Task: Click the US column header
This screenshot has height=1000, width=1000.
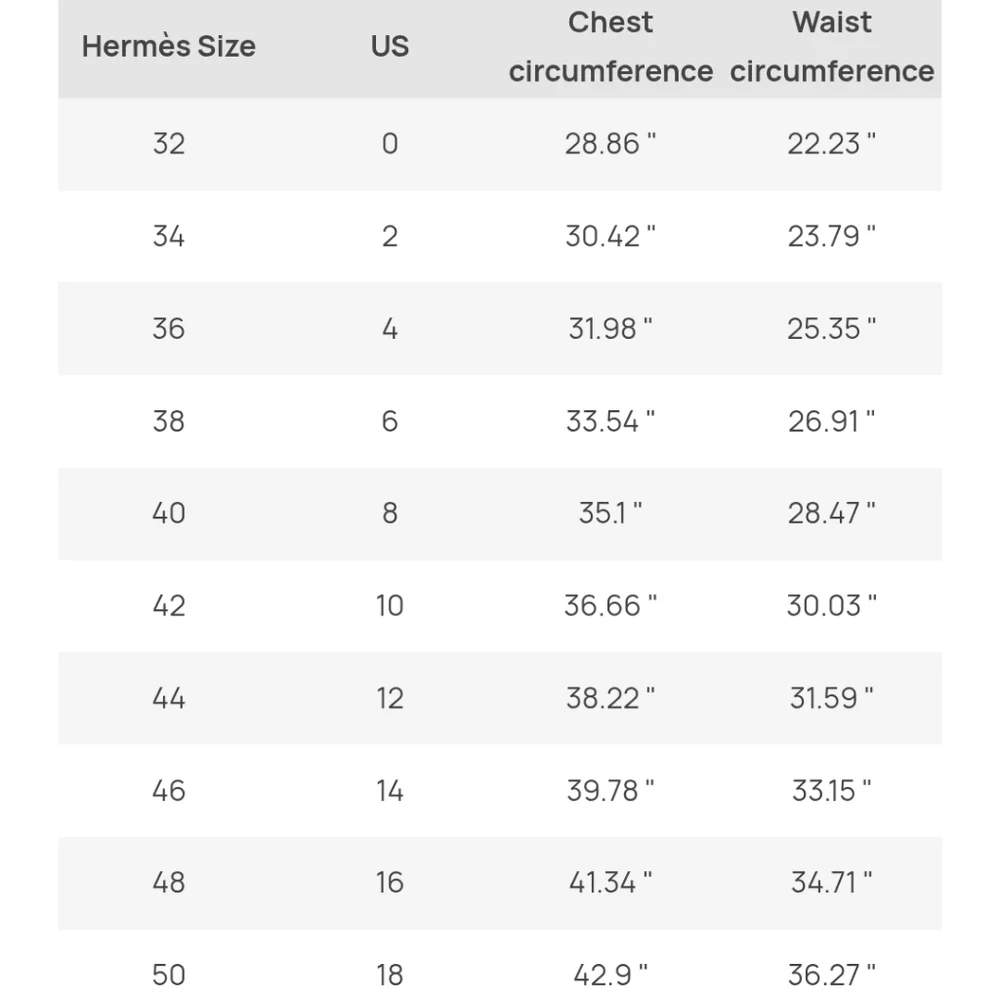Action: (389, 46)
